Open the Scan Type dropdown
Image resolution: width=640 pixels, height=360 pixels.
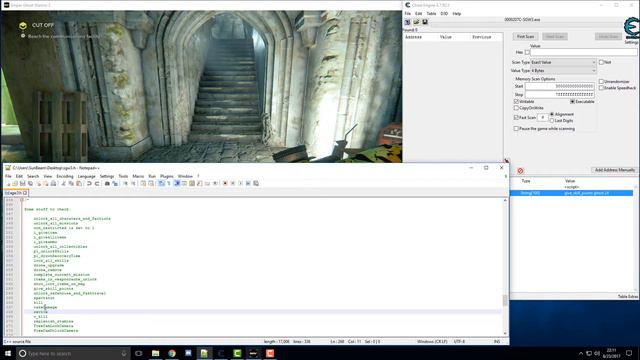[x=563, y=62]
